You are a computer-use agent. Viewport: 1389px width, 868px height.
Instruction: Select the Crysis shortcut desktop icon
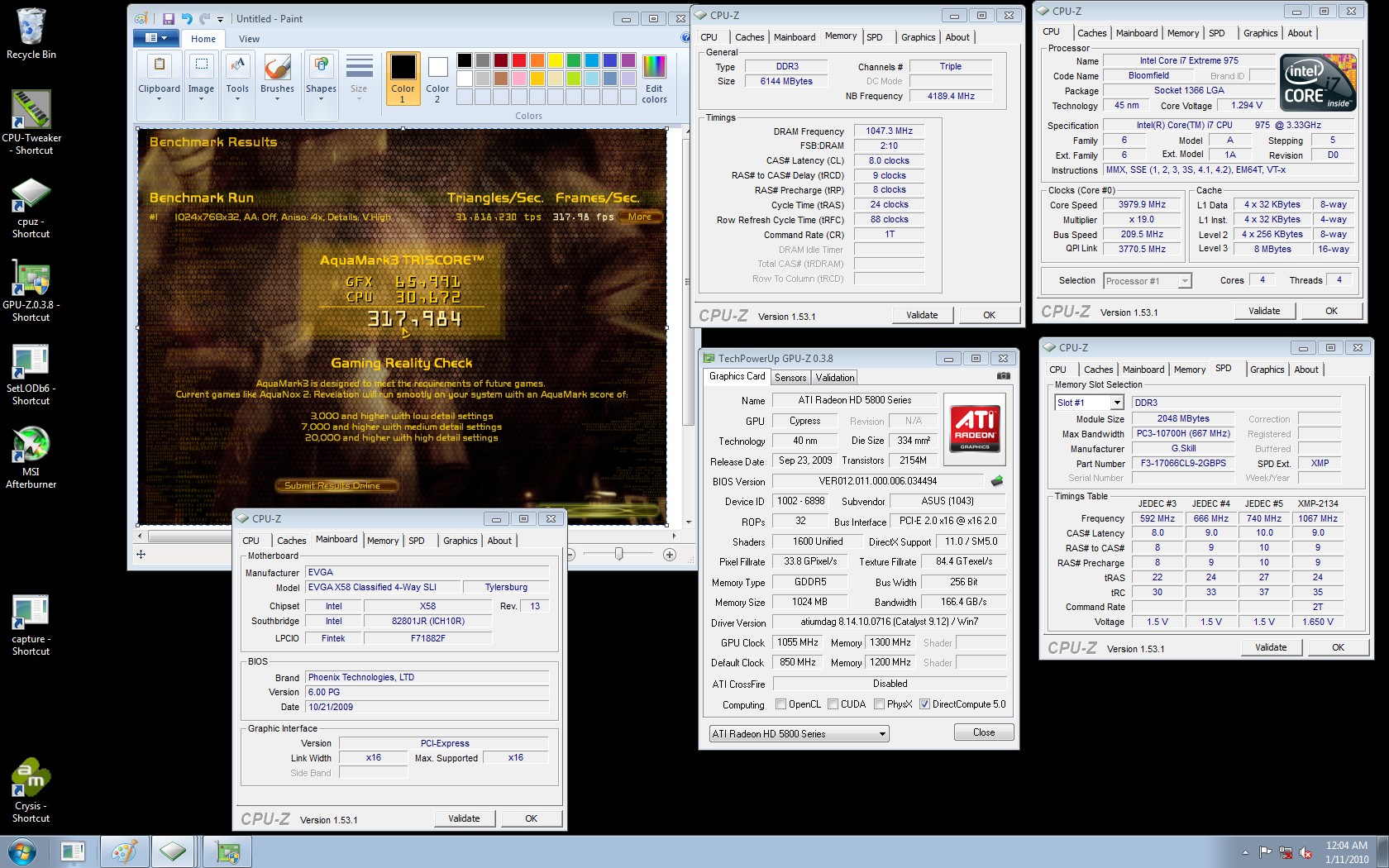pos(31,791)
